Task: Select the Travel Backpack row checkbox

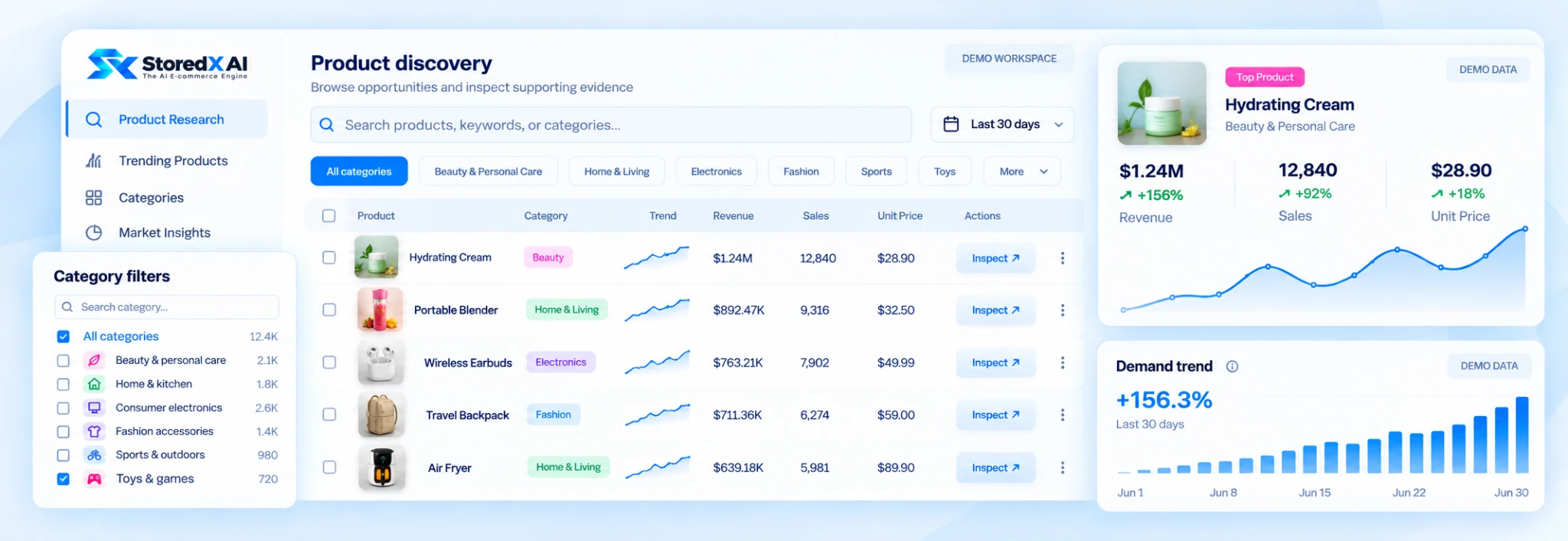Action: (x=329, y=415)
